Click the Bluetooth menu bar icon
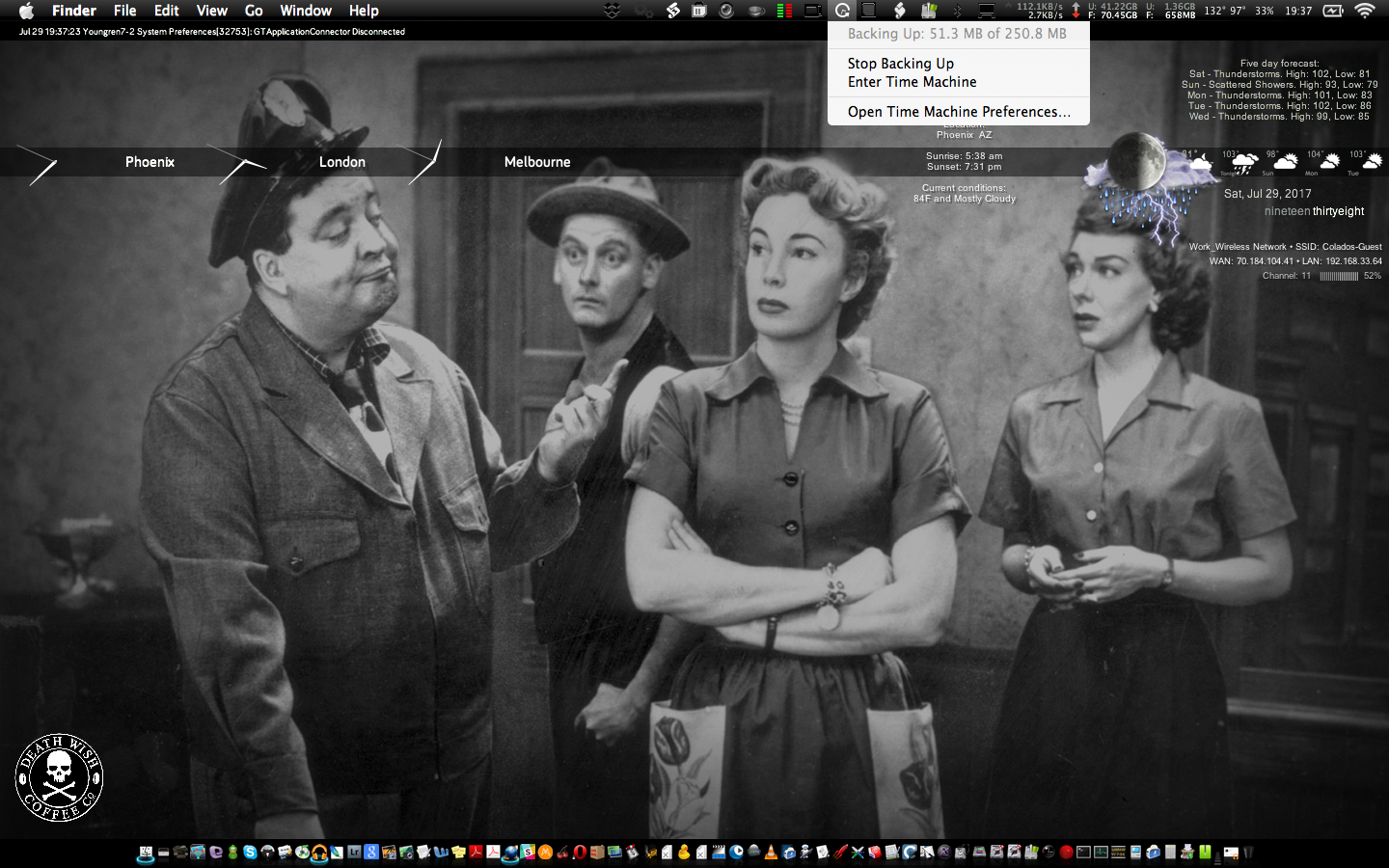This screenshot has width=1389, height=868. [957, 11]
